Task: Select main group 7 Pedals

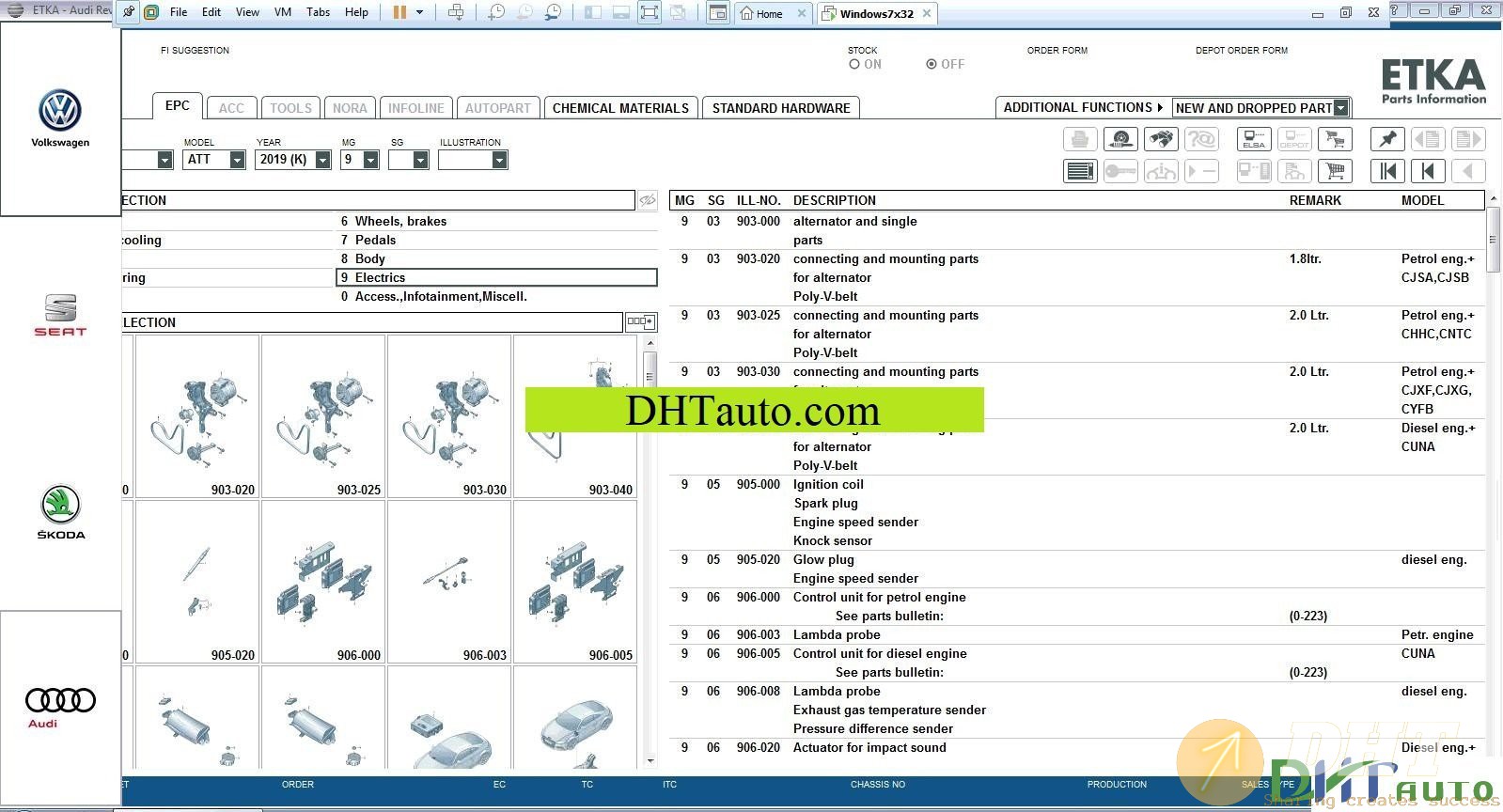Action: (496, 240)
